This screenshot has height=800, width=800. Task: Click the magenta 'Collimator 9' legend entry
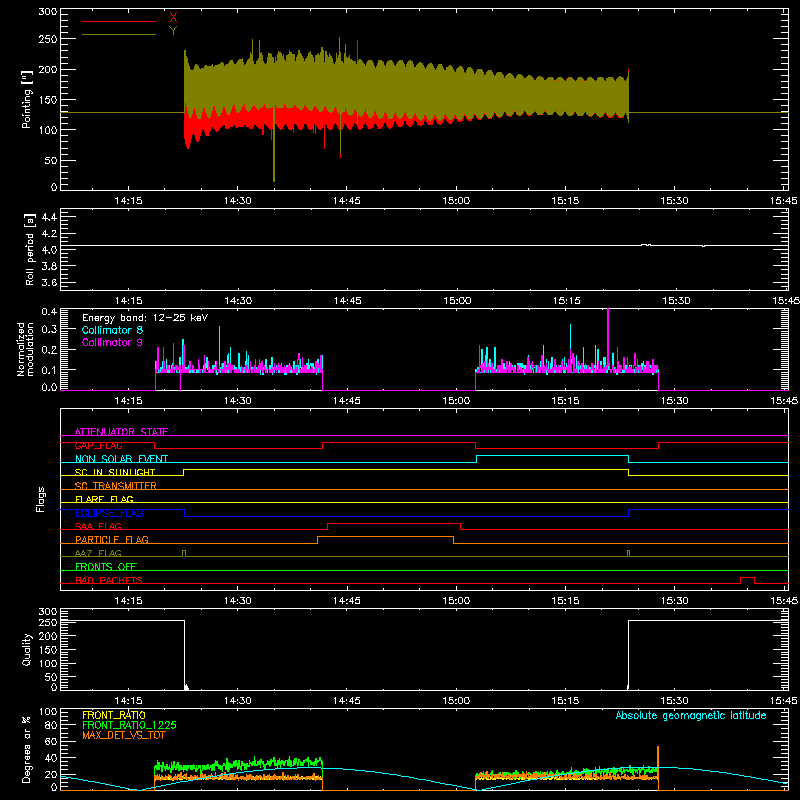coord(112,342)
